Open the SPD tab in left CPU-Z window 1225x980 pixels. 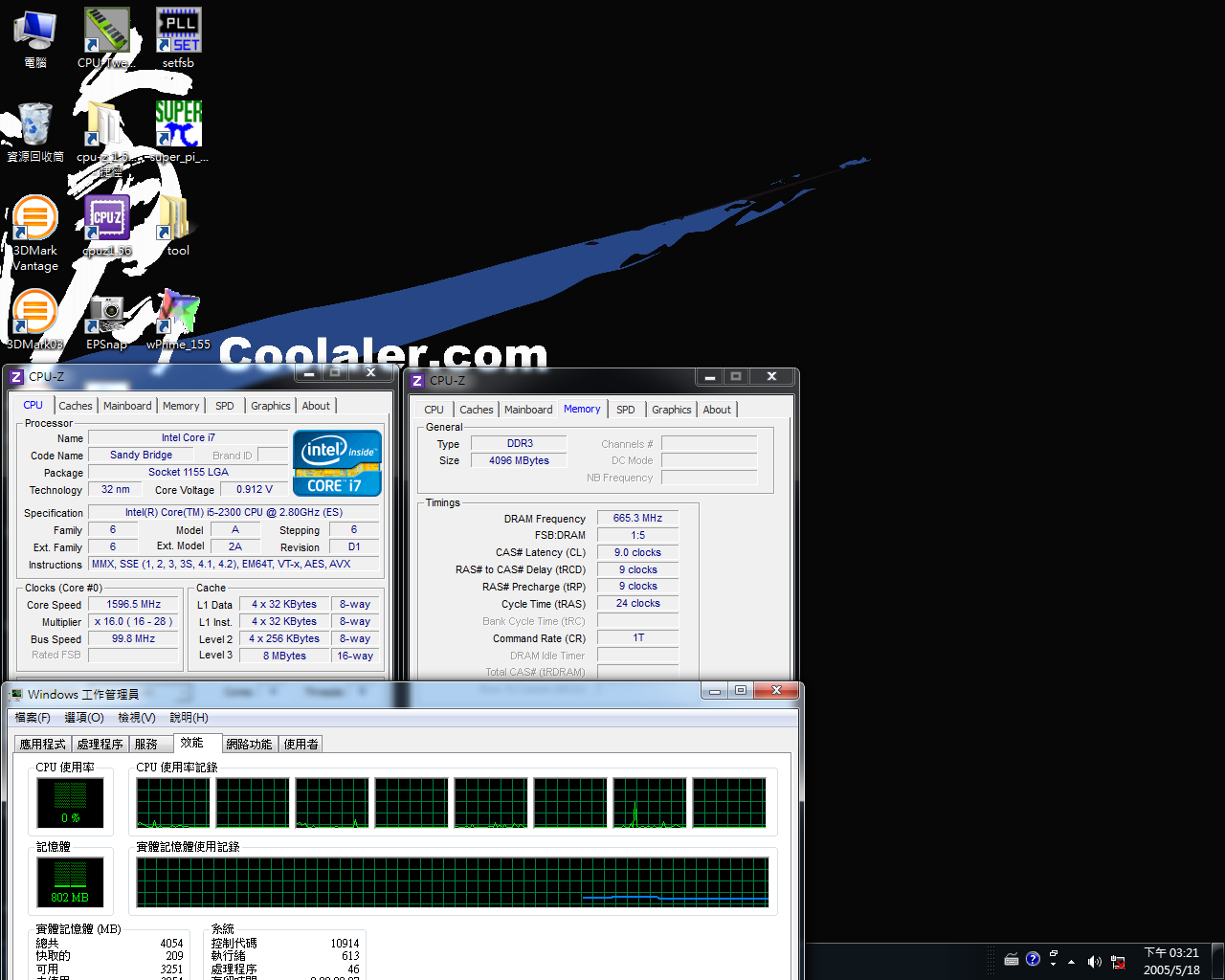[x=225, y=406]
